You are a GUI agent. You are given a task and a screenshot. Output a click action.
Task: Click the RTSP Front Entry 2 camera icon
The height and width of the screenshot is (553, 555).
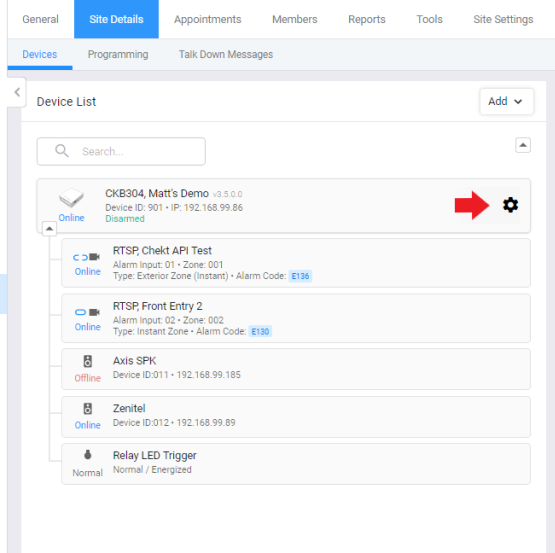point(87,312)
